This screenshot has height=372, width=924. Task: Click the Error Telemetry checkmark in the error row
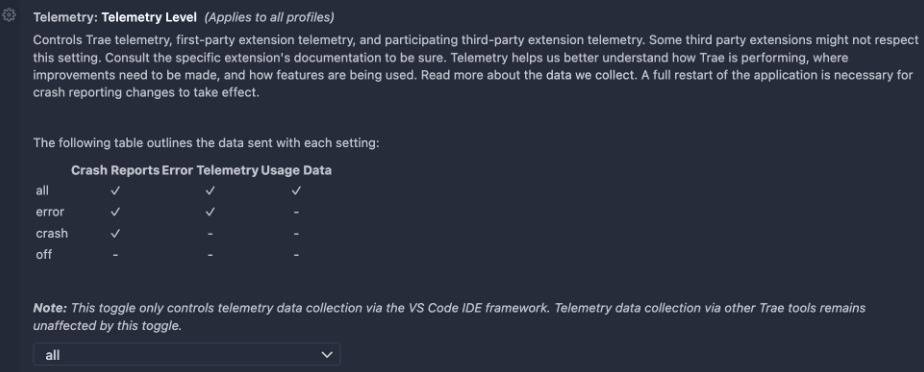click(x=210, y=212)
